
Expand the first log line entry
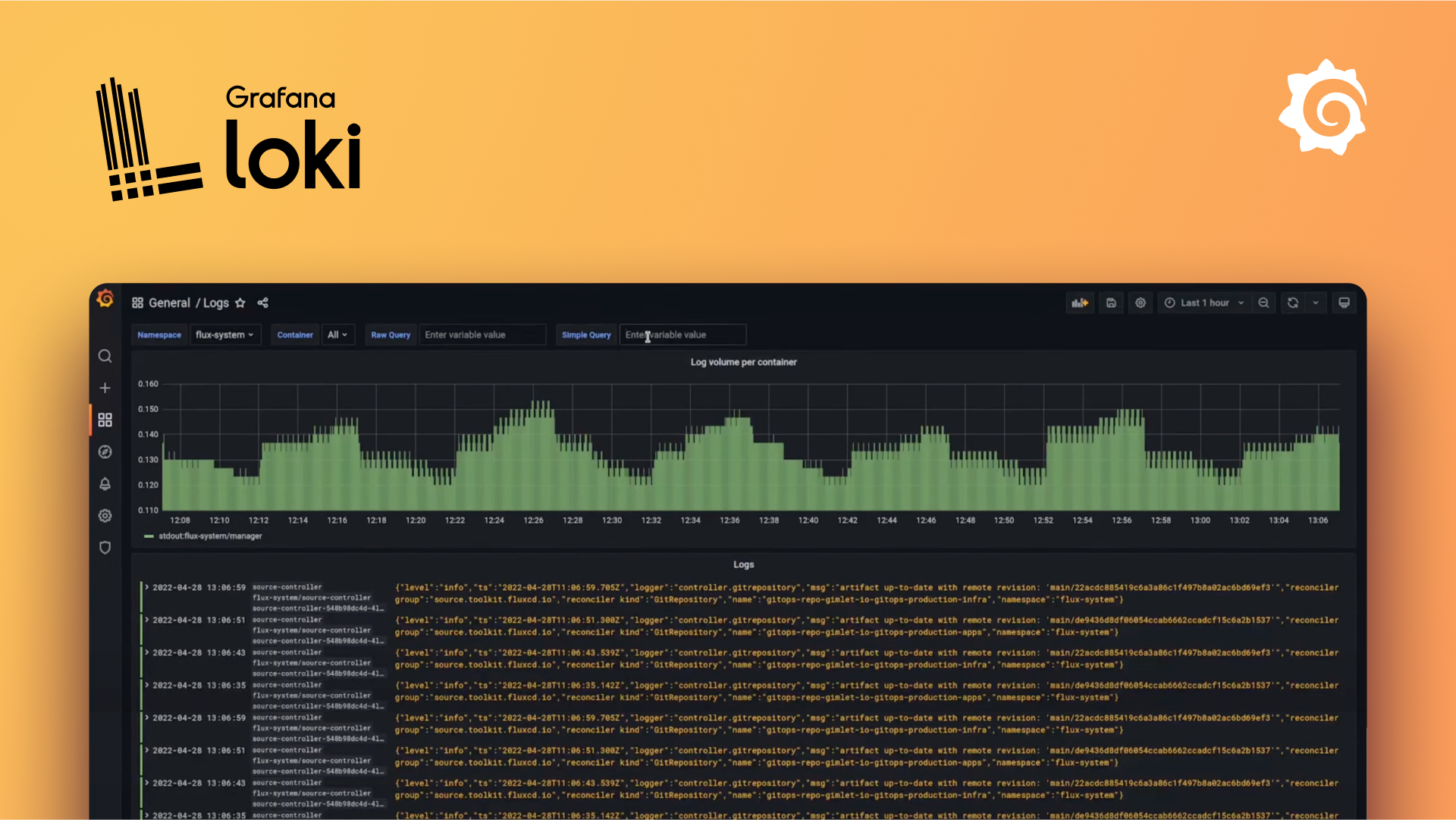pos(146,586)
